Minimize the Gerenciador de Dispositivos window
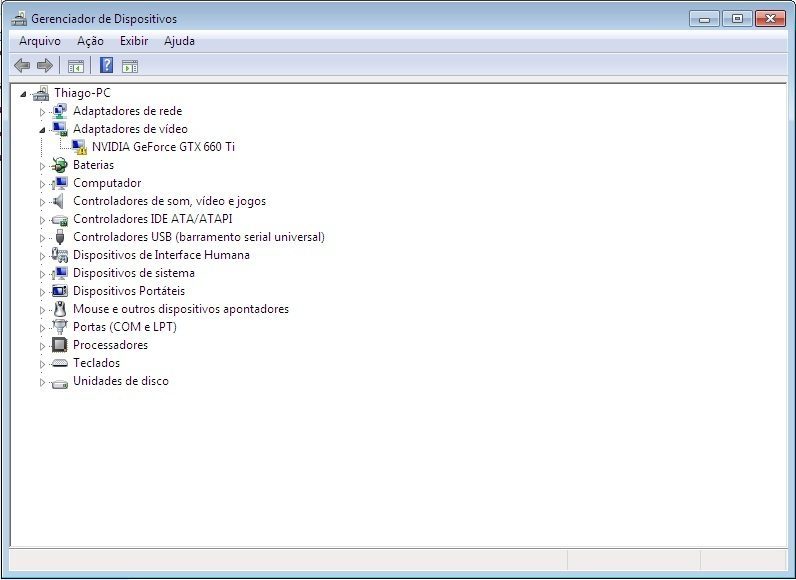The image size is (796, 580). point(704,19)
